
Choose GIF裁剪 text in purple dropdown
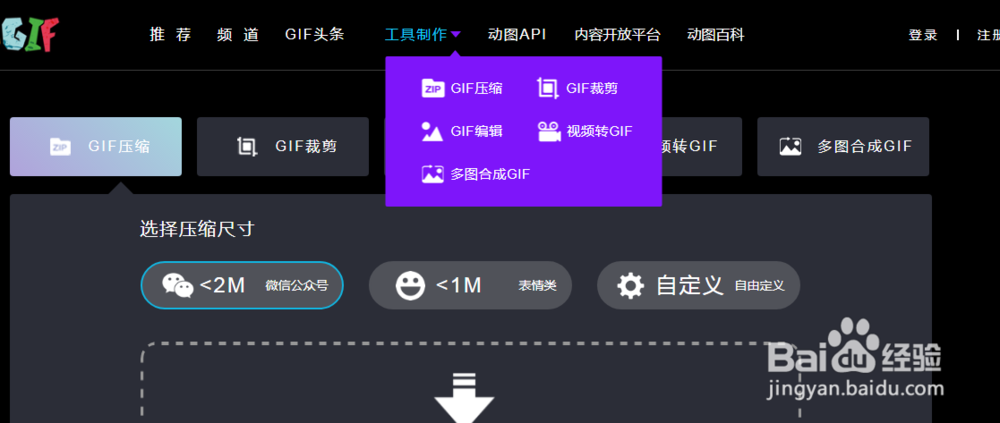click(x=592, y=89)
